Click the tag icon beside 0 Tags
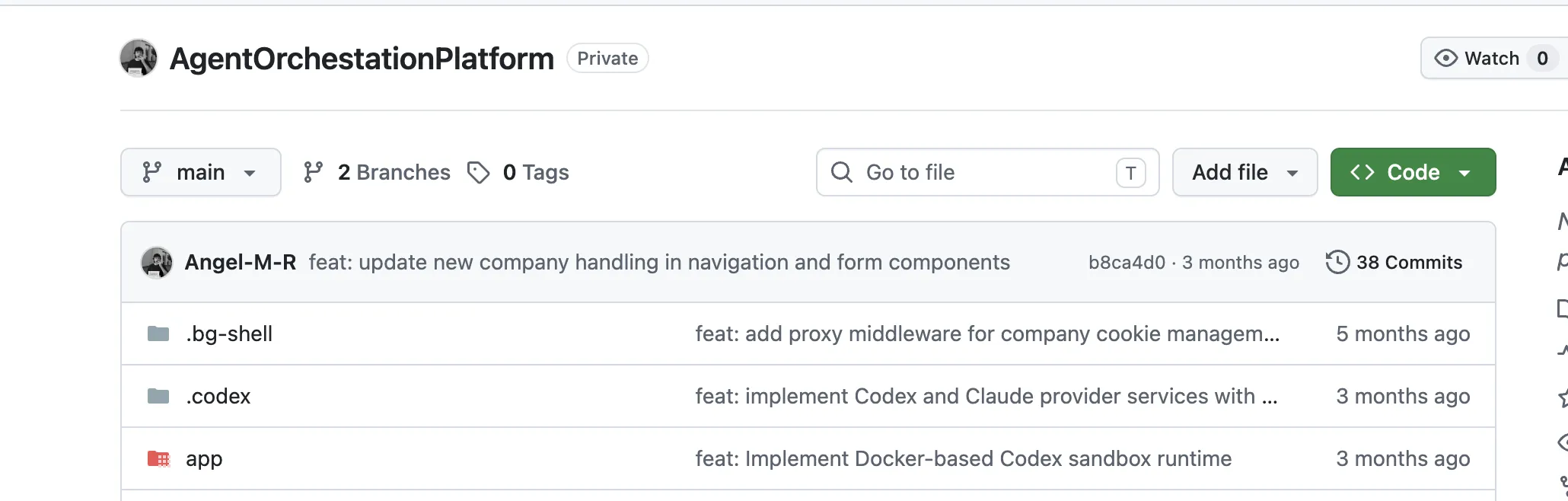Screen dimensions: 1568x501 (x=478, y=173)
